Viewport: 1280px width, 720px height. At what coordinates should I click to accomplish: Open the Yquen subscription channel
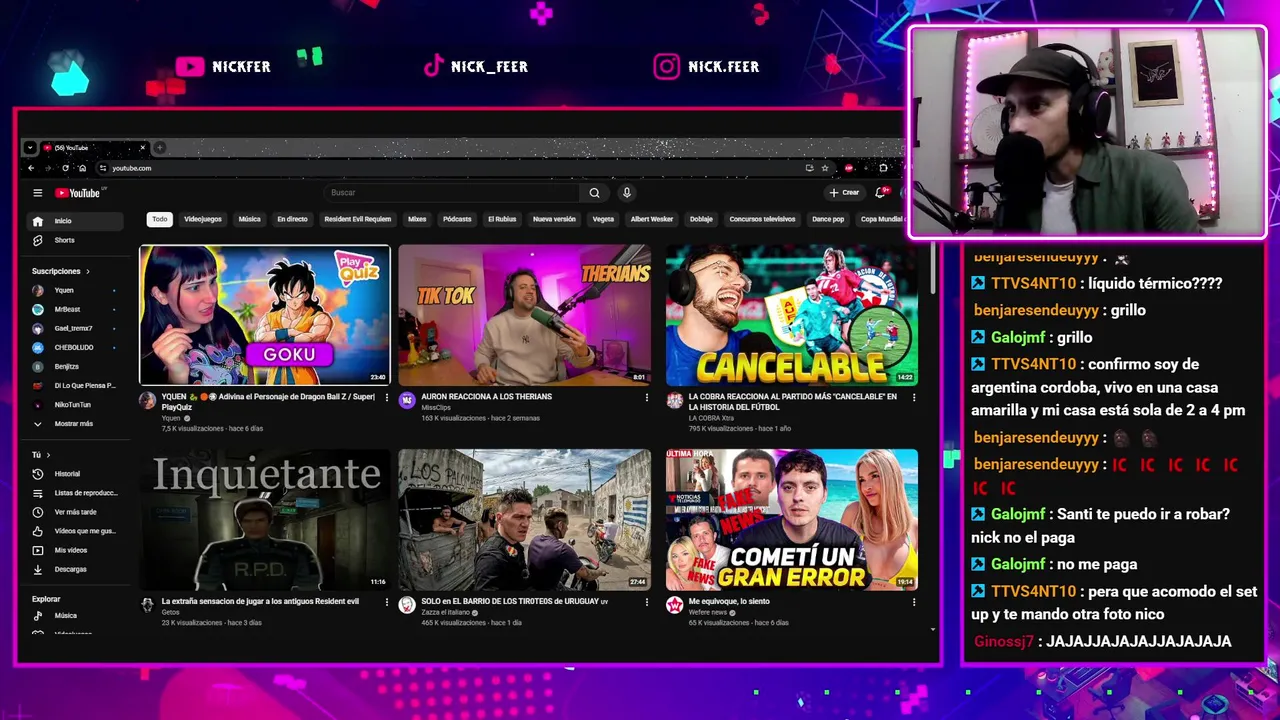click(75, 290)
